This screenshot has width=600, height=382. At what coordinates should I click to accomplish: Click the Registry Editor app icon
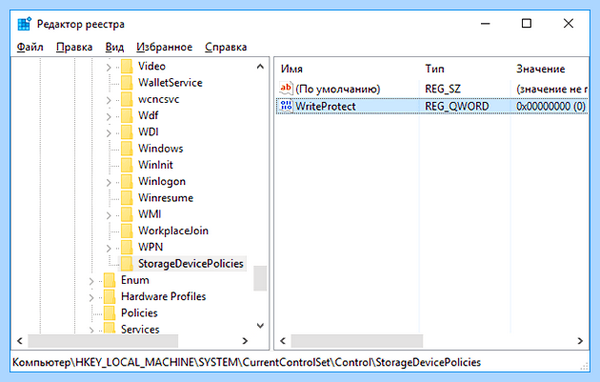(24, 24)
